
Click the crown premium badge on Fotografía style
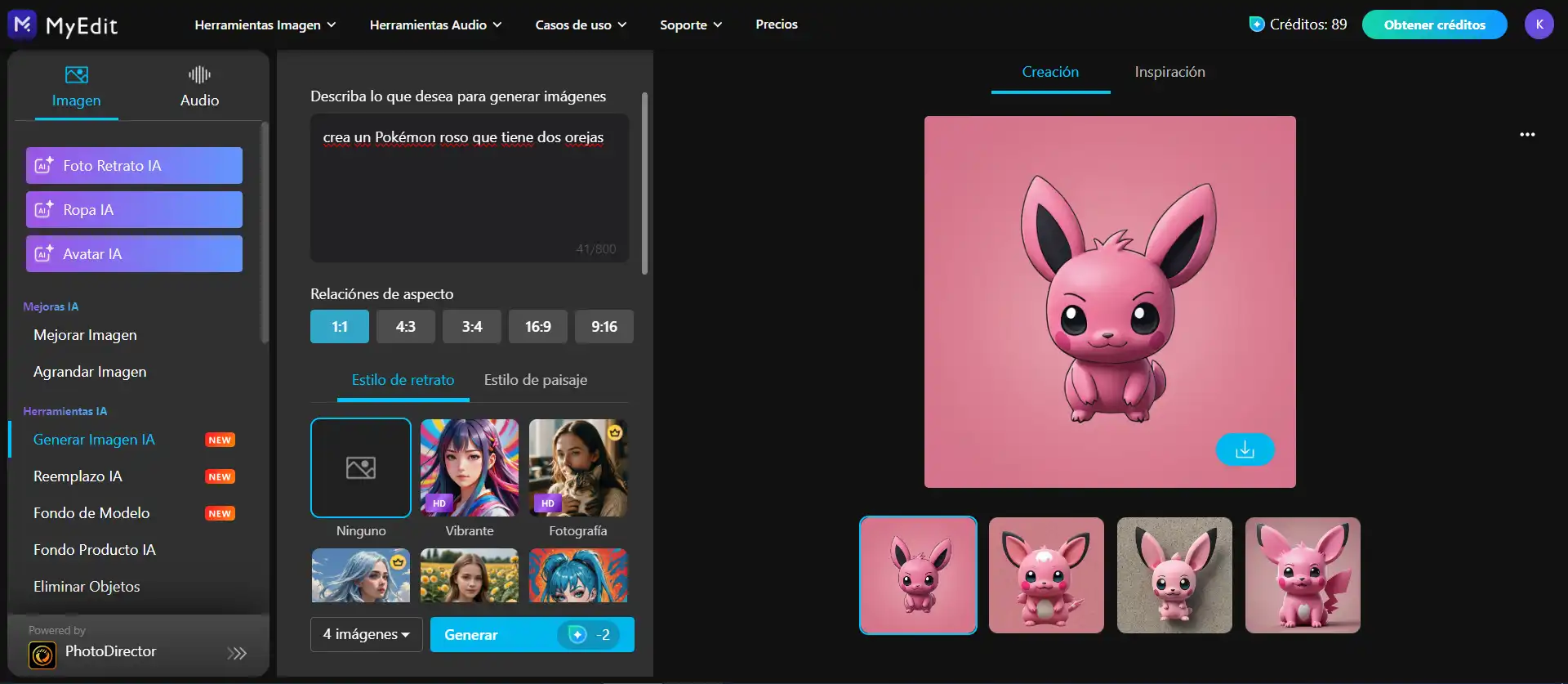(x=615, y=432)
